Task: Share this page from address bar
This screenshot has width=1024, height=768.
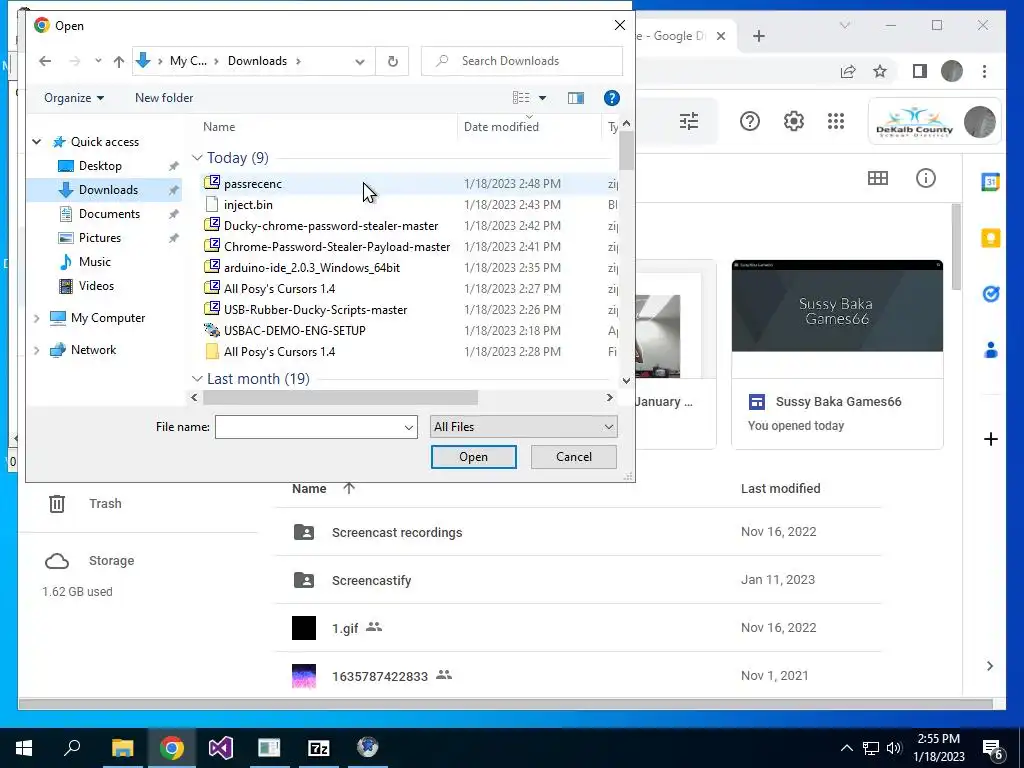Action: pyautogui.click(x=848, y=71)
